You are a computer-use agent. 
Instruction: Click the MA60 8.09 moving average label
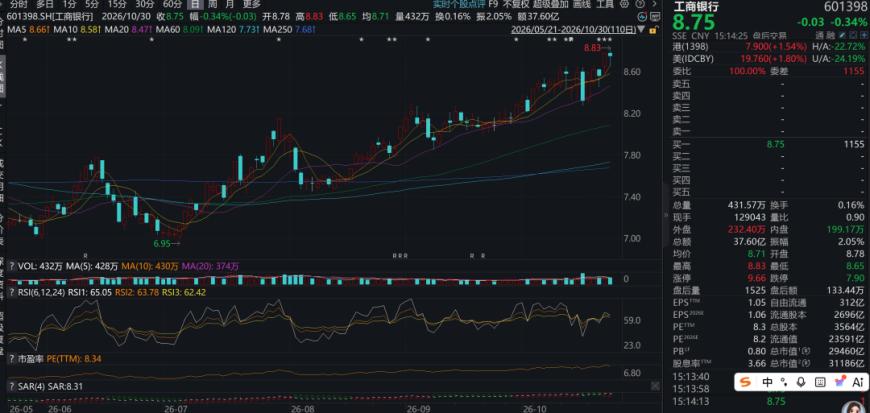point(180,28)
